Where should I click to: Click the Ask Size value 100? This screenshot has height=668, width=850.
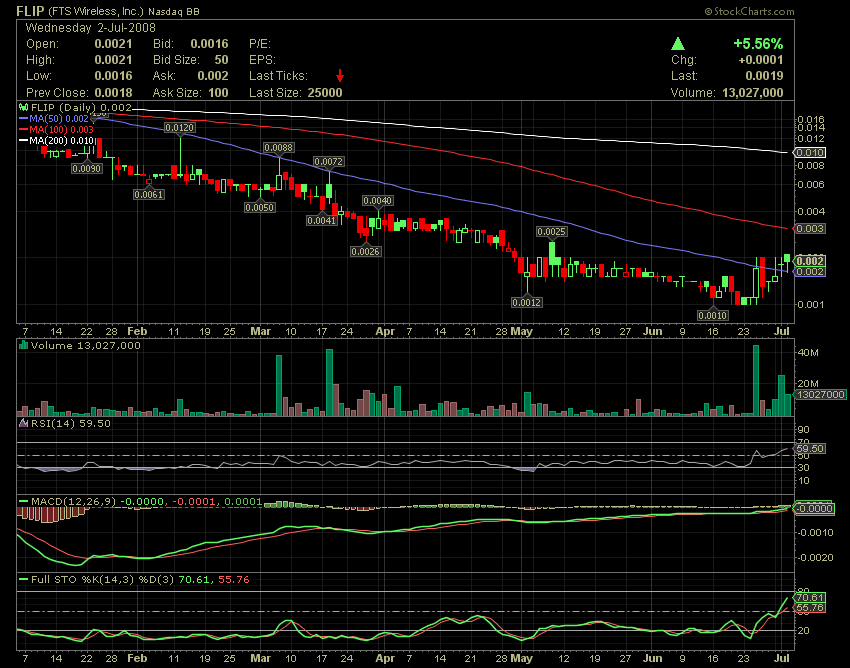coord(218,93)
